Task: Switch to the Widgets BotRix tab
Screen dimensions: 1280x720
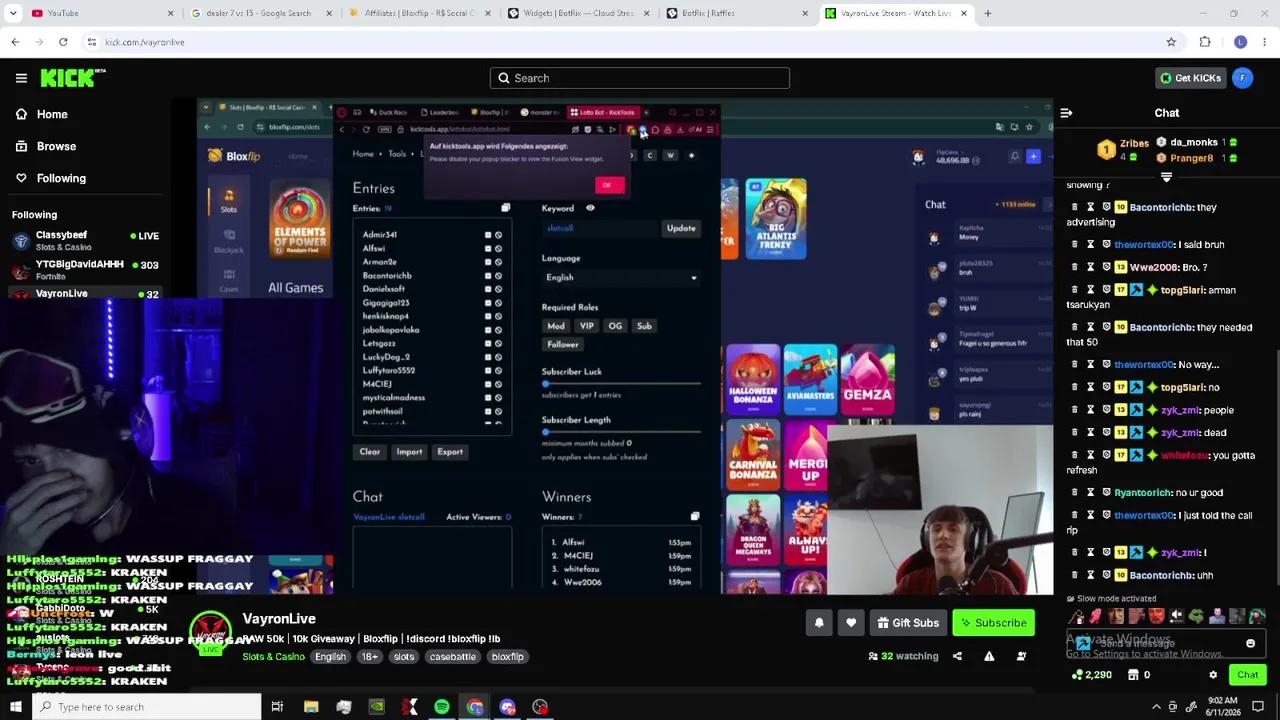Action: coord(578,13)
